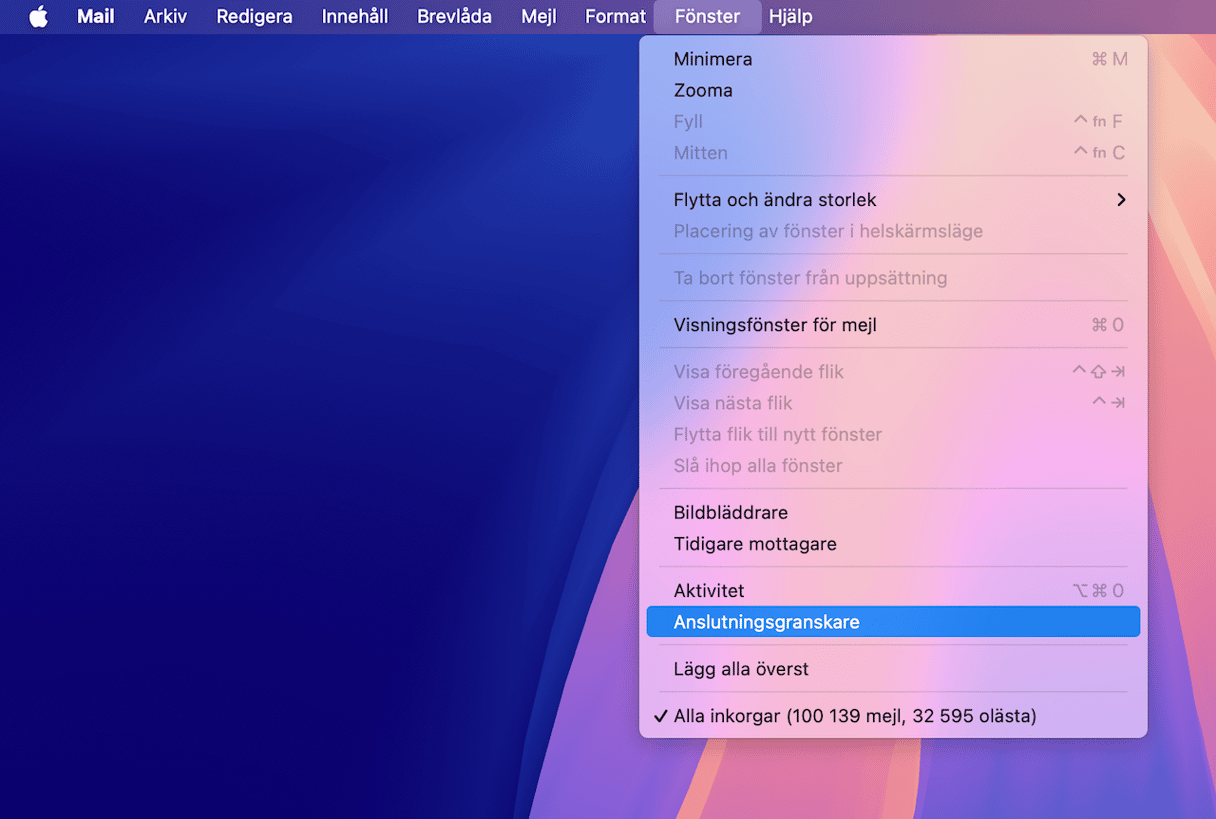Open the Apple menu

[x=38, y=17]
